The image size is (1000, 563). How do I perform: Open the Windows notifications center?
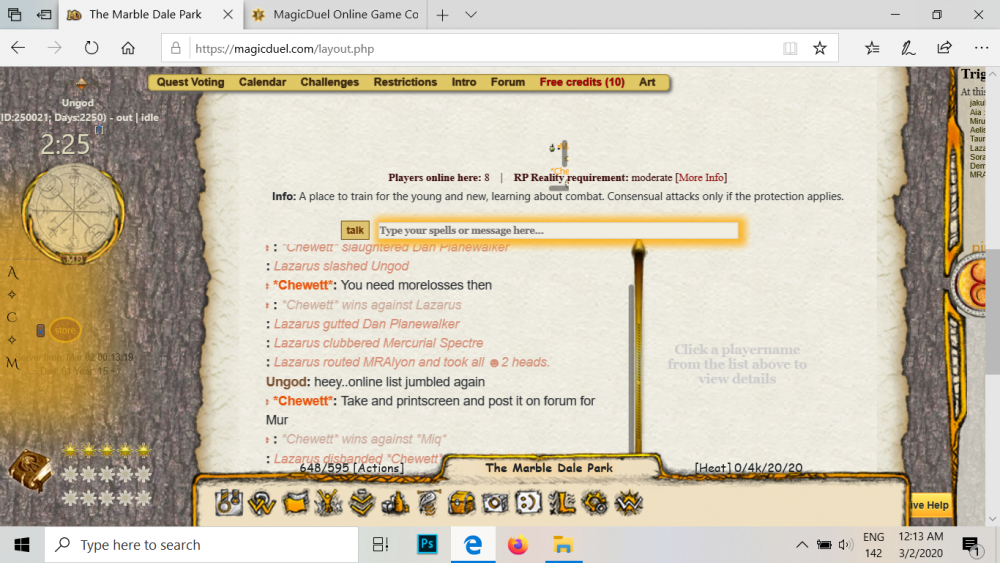tap(972, 545)
